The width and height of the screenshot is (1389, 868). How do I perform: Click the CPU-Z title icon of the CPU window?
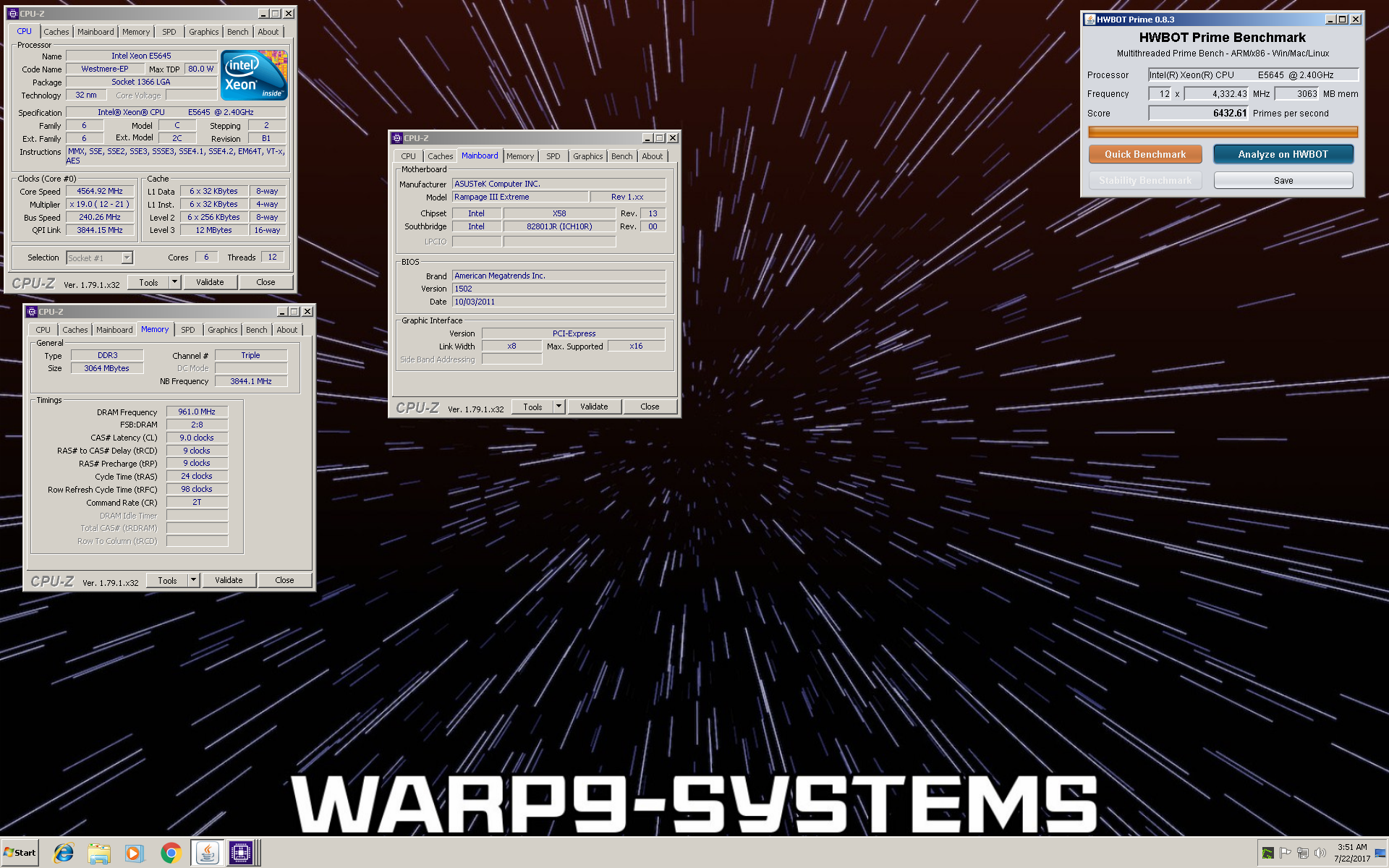click(x=12, y=14)
